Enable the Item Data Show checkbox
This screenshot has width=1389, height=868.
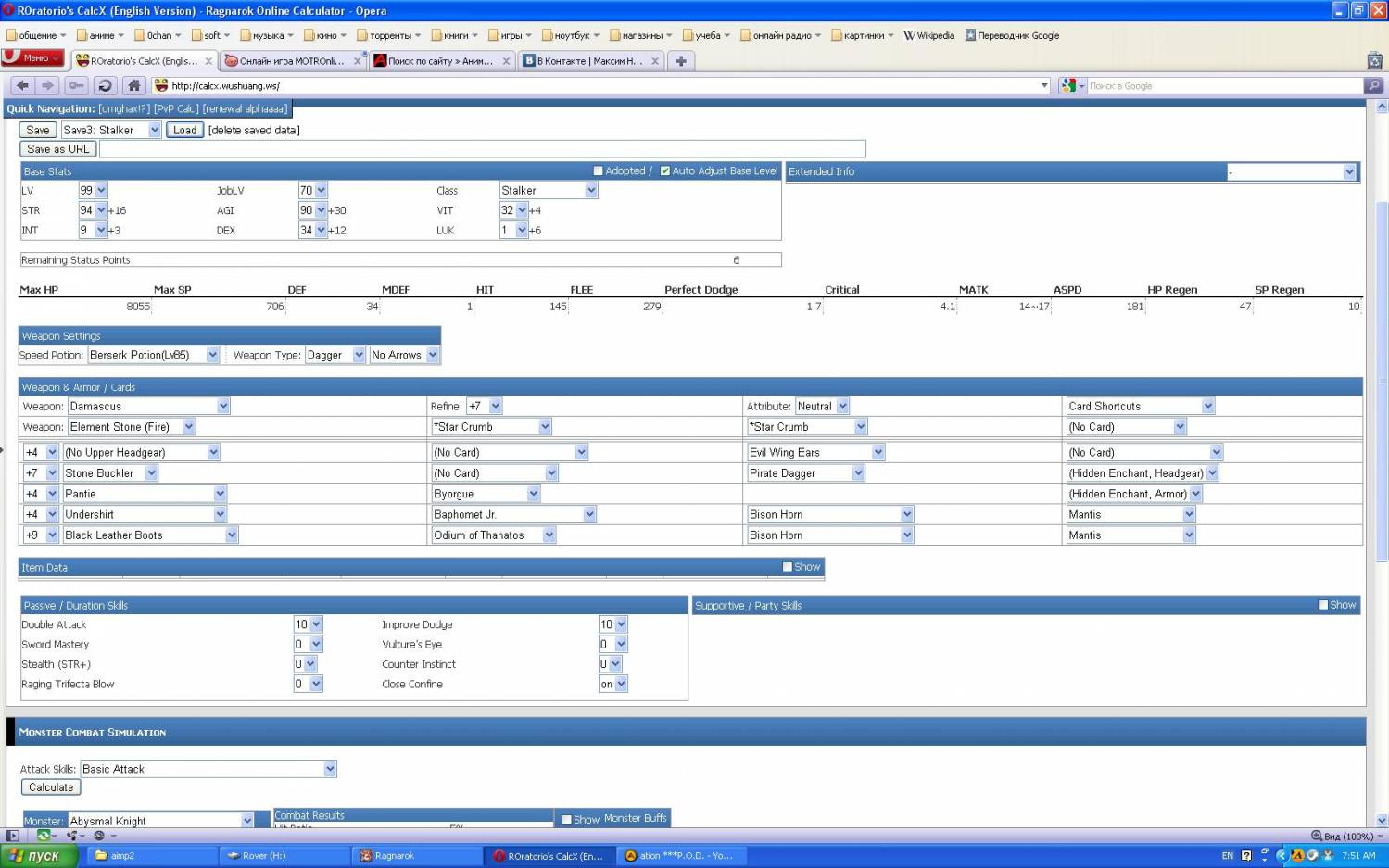pos(788,567)
